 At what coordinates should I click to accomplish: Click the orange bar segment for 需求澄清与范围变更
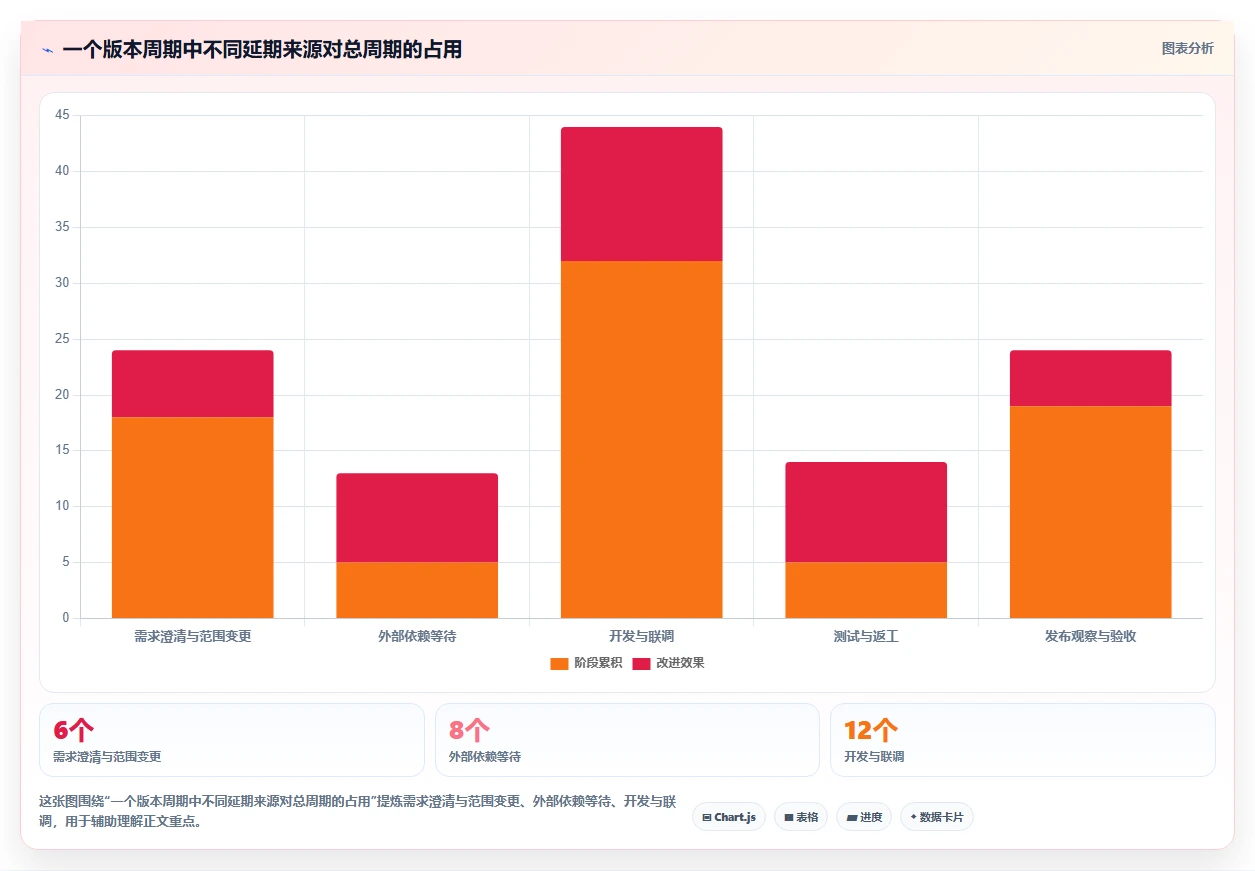pos(193,517)
